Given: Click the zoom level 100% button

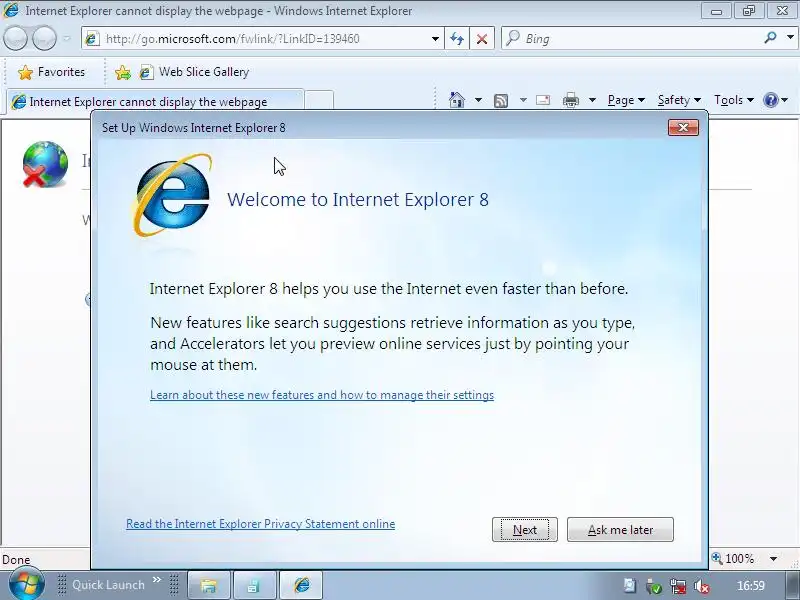Looking at the screenshot, I should [x=733, y=558].
